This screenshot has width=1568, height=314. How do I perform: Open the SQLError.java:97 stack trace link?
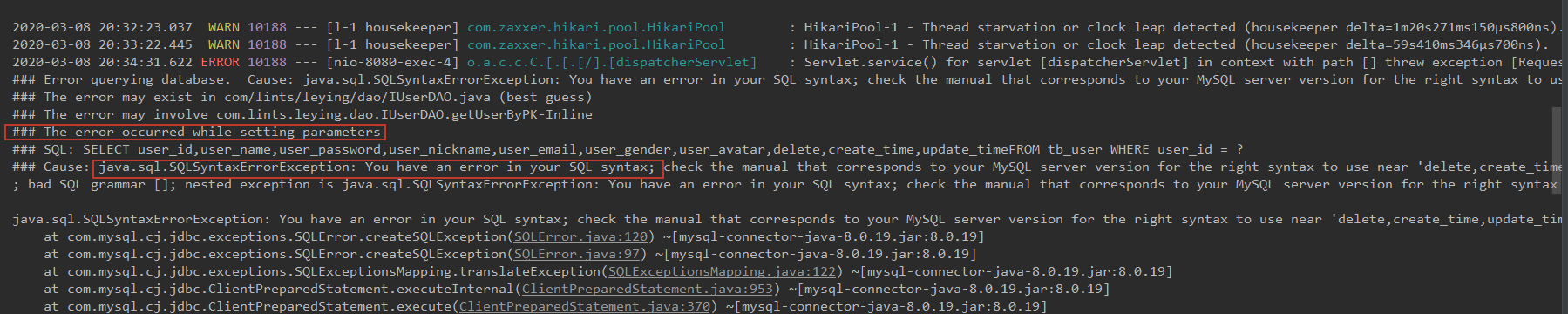pos(577,254)
